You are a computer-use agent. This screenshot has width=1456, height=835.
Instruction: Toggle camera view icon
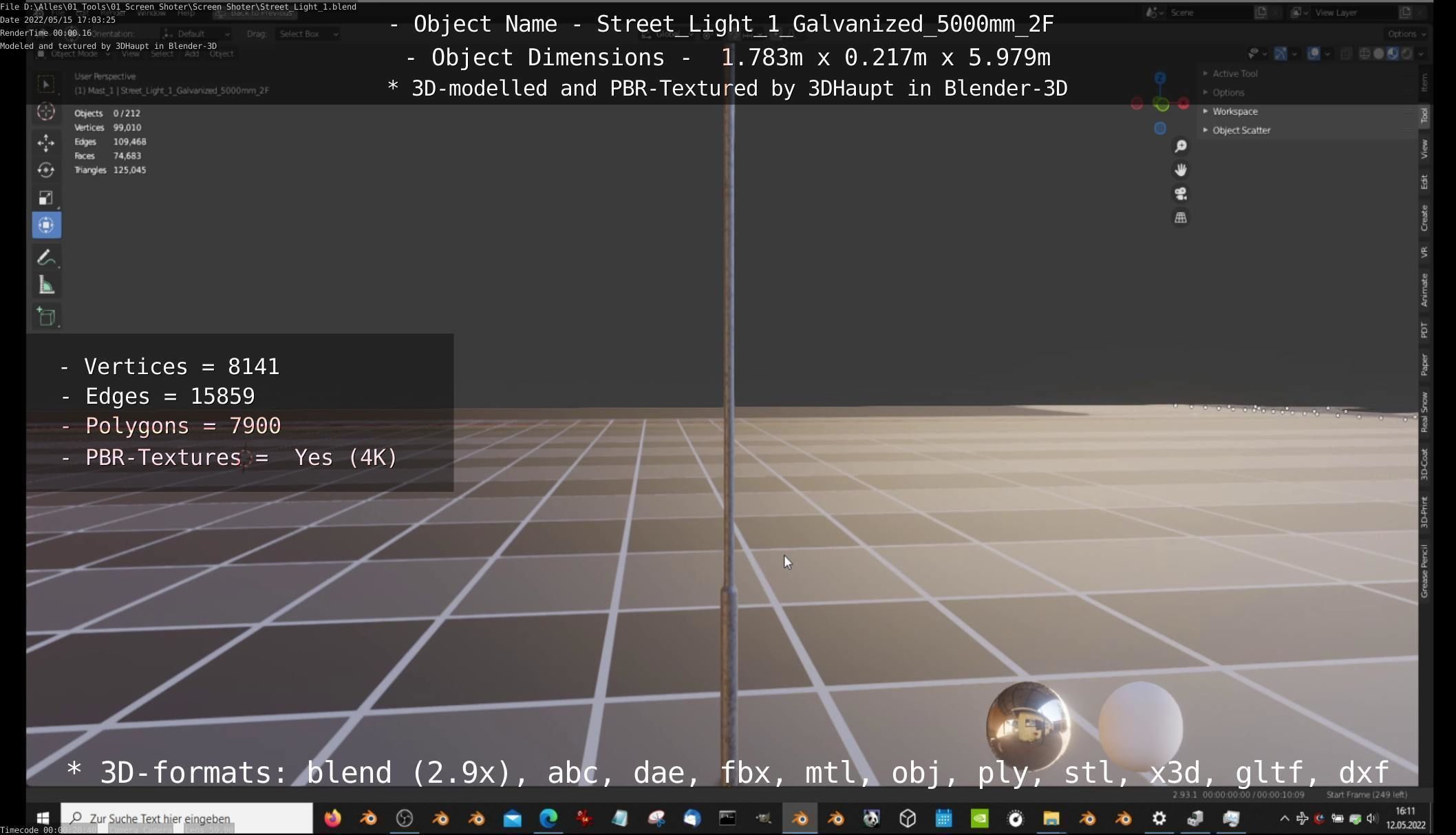[x=1181, y=194]
